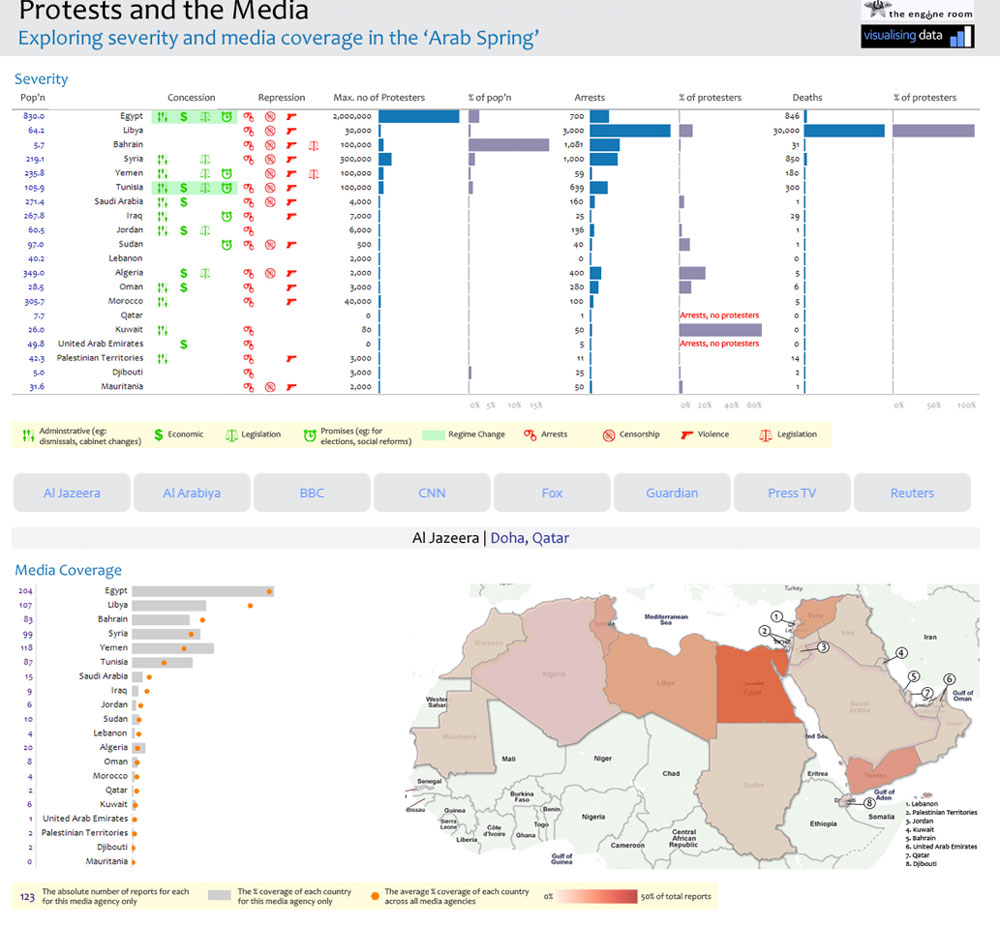Screen dimensions: 1000x927
Task: Click Iraq's green Promises clock icon
Action: 226,216
